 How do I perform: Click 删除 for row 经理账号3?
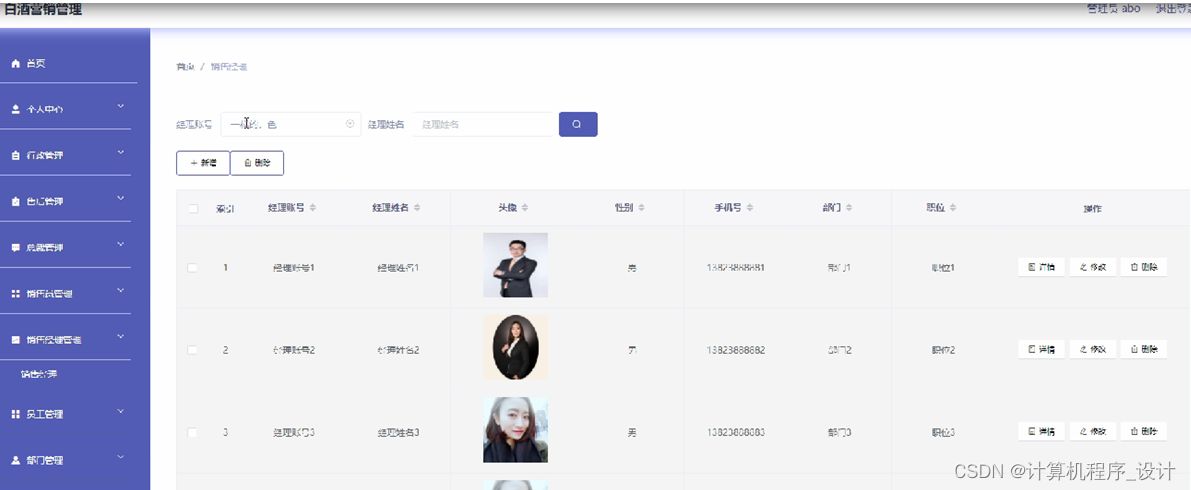pyautogui.click(x=1144, y=432)
